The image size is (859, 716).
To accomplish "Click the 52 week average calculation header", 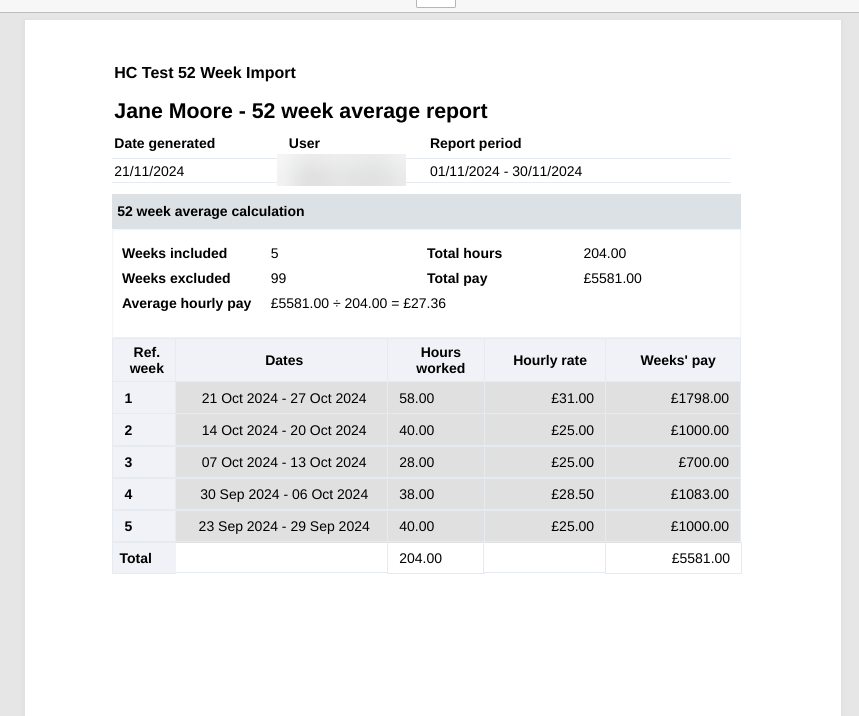I will click(x=211, y=212).
